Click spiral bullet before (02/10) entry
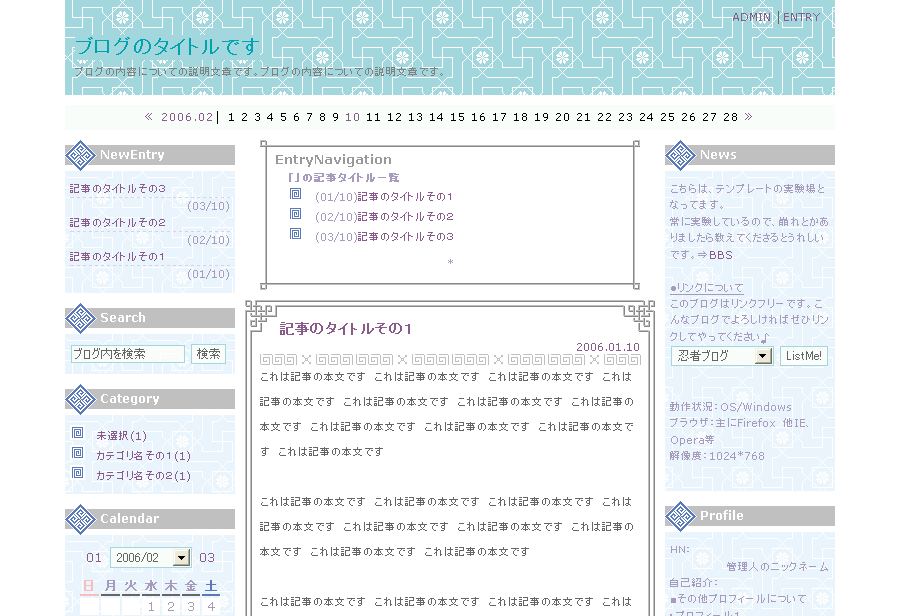Screen dimensions: 900x616 (296, 214)
